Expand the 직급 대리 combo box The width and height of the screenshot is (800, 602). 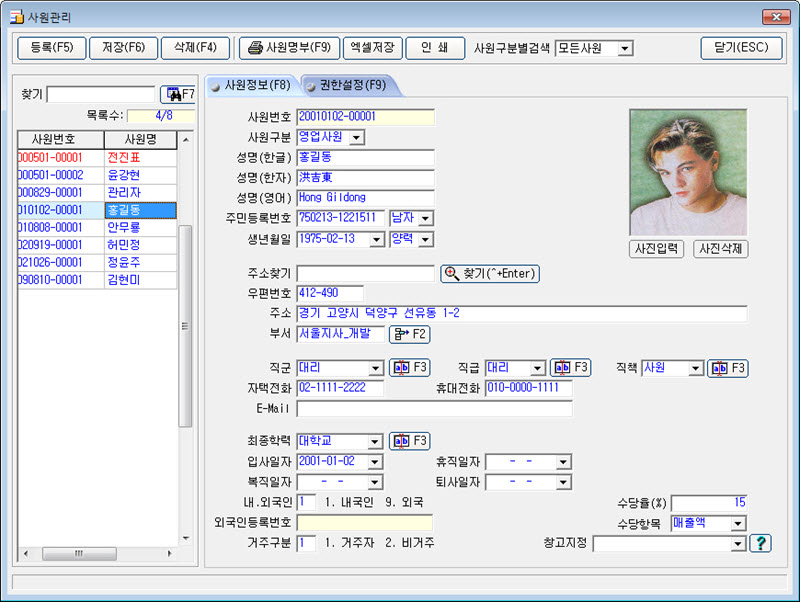538,368
